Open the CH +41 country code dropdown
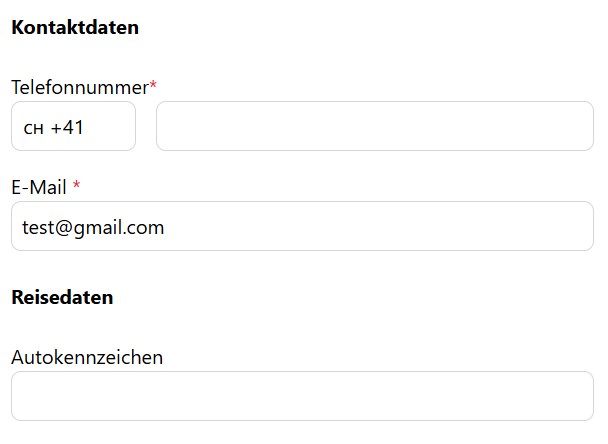This screenshot has height=444, width=608. pyautogui.click(x=73, y=126)
